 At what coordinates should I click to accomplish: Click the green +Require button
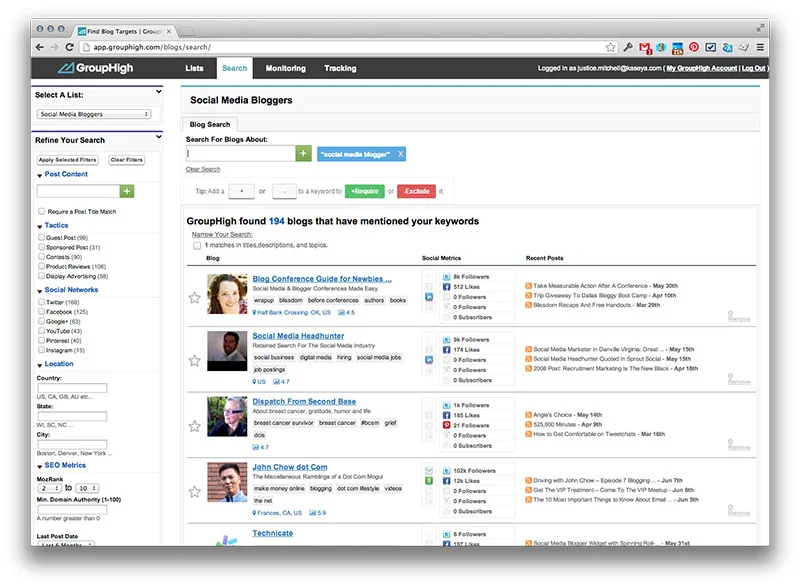point(365,191)
